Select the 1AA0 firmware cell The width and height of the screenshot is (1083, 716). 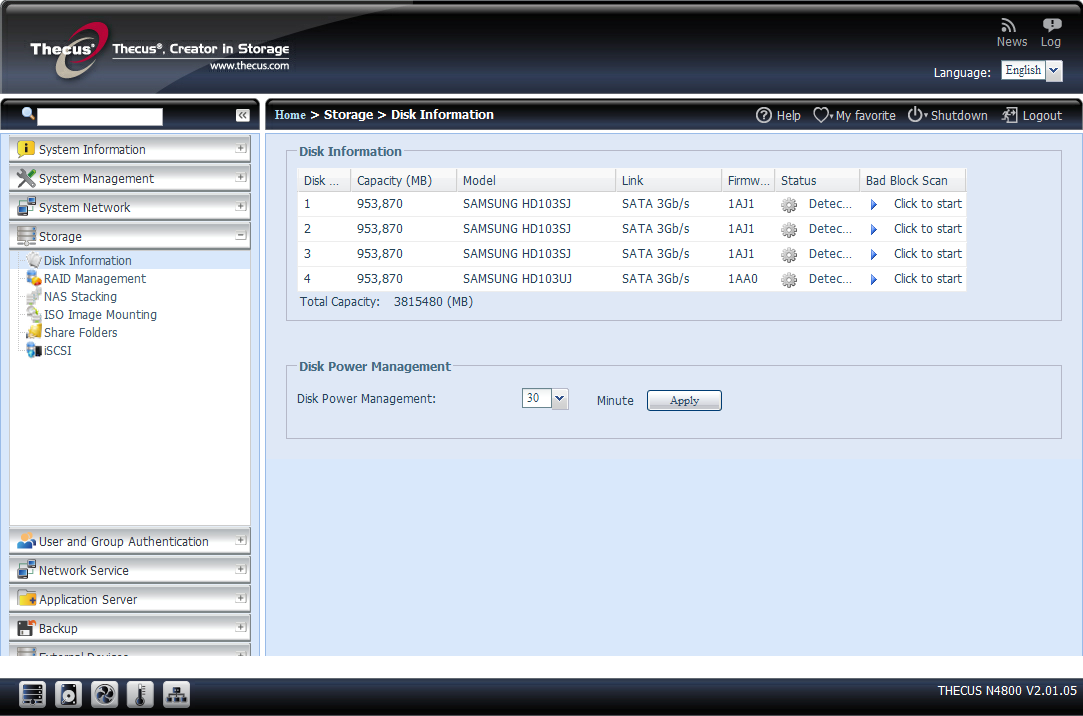coord(742,278)
